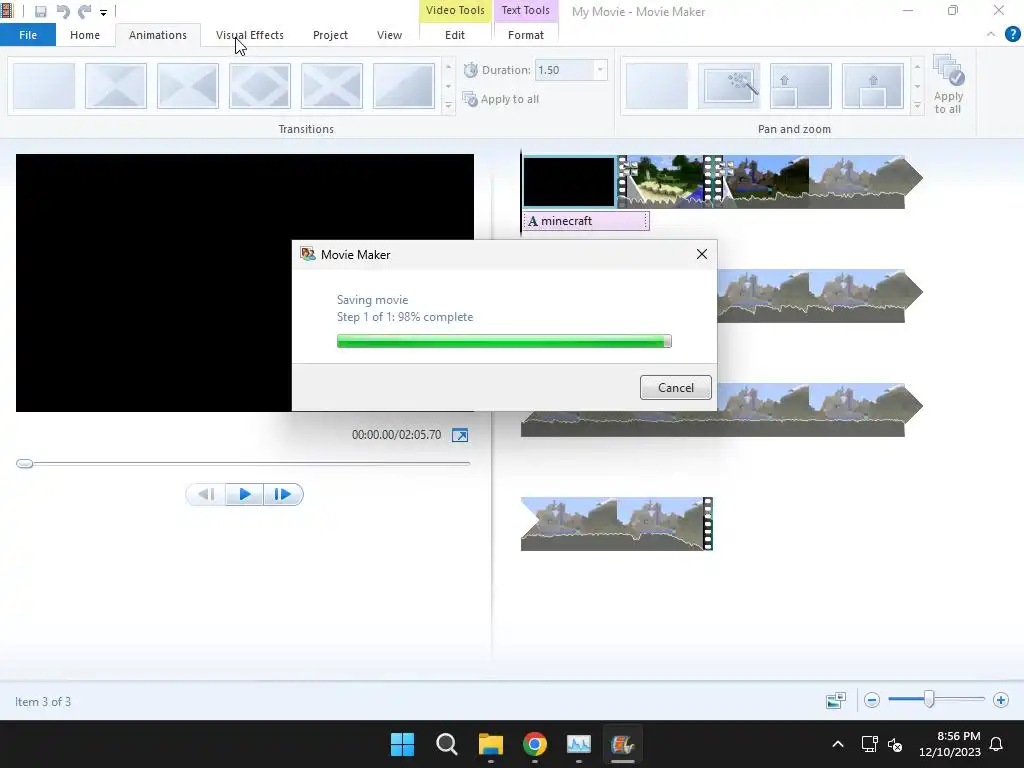Select the pan up-left zoom effect thumbnail

[x=801, y=86]
